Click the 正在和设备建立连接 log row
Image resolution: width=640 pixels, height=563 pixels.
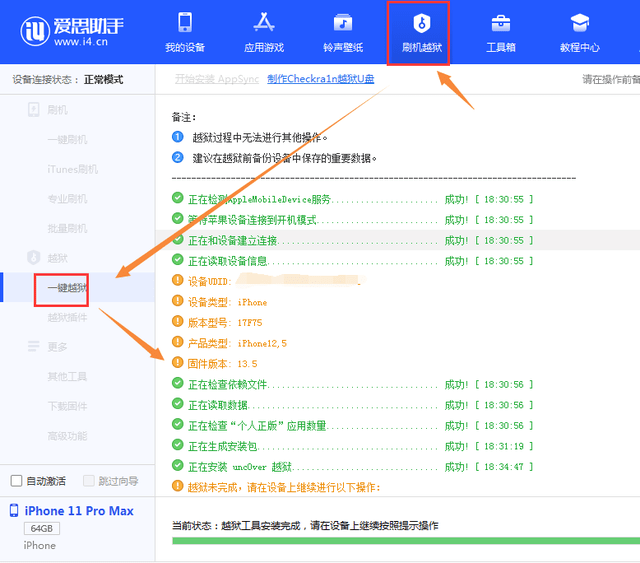[x=398, y=240]
